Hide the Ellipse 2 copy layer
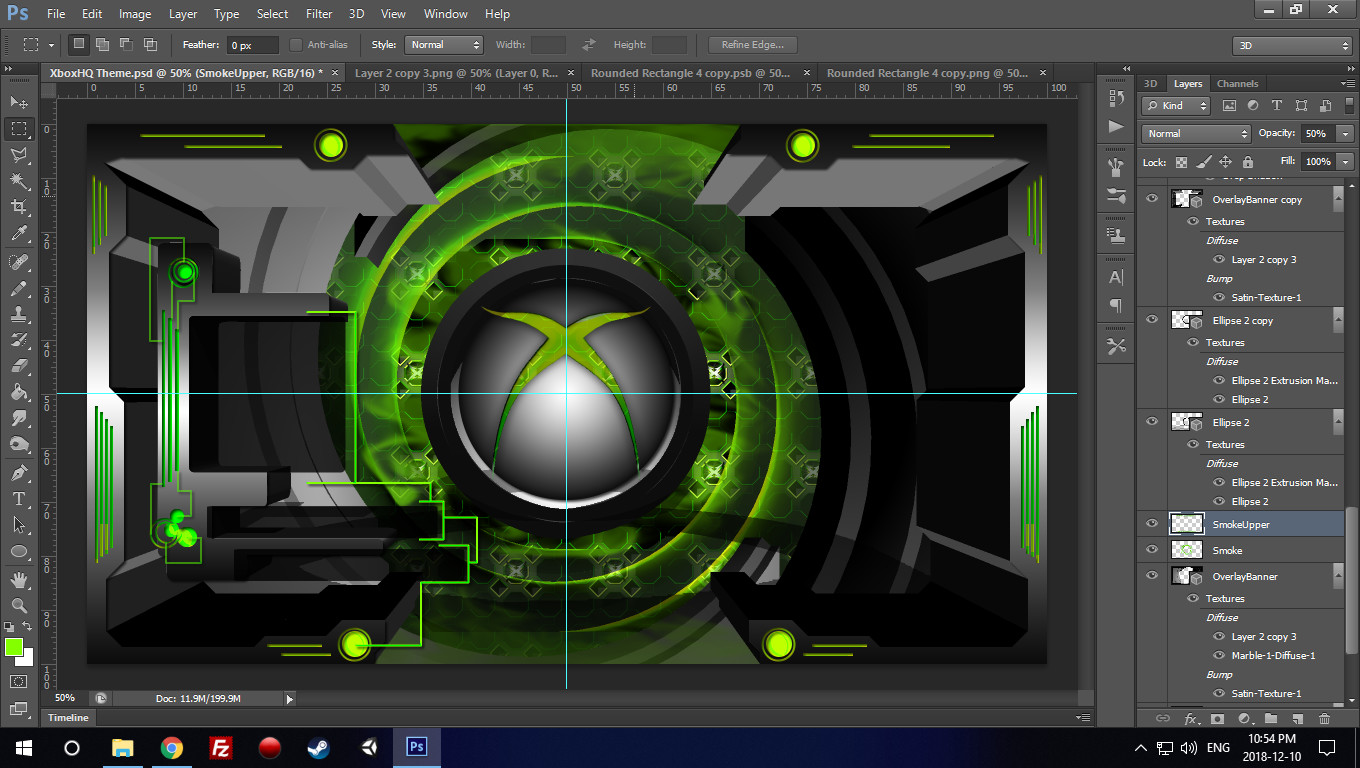Image resolution: width=1360 pixels, height=768 pixels. [x=1152, y=320]
